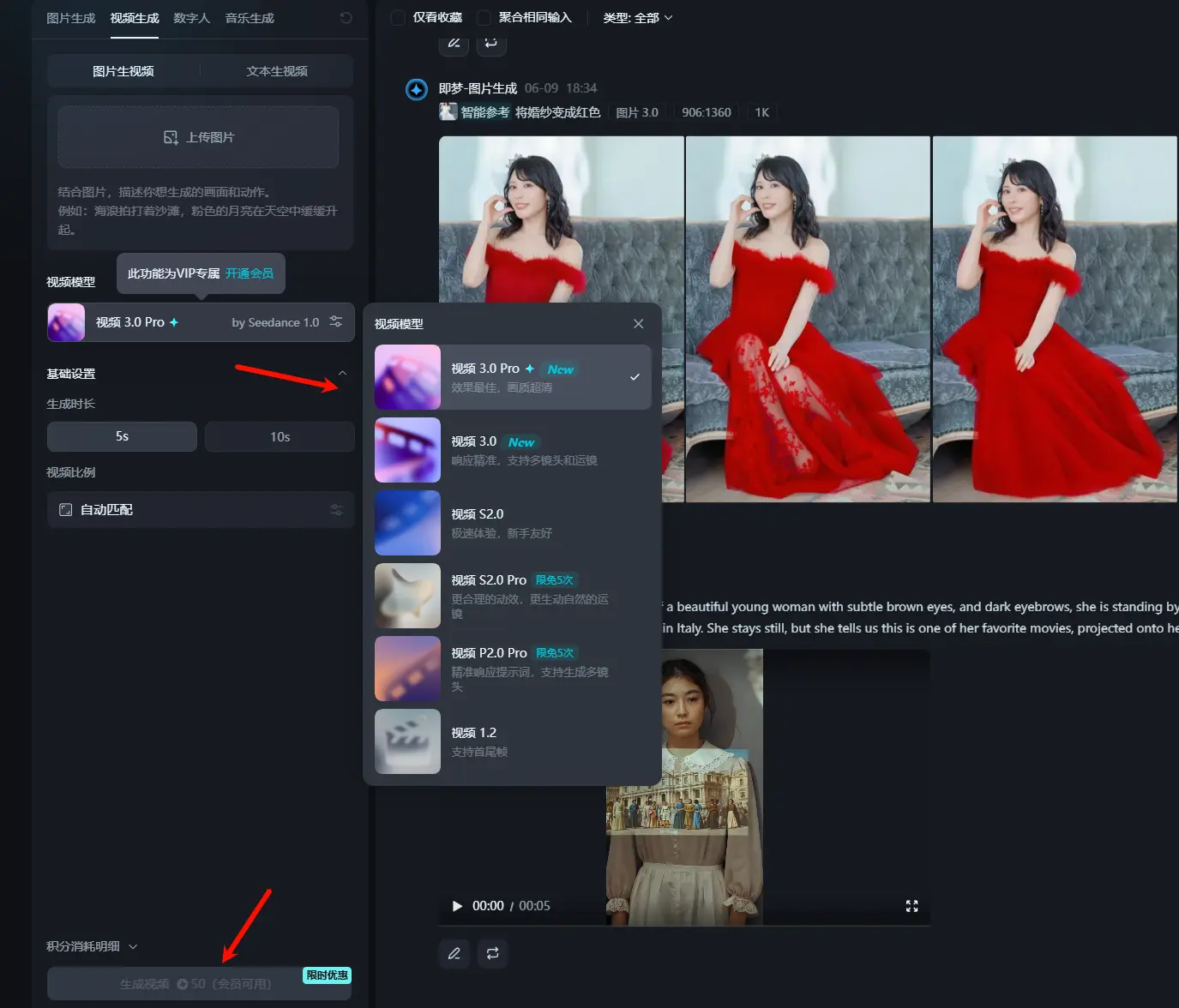Open the 类型: 全部 filter dropdown
The width and height of the screenshot is (1179, 1008).
pos(637,17)
